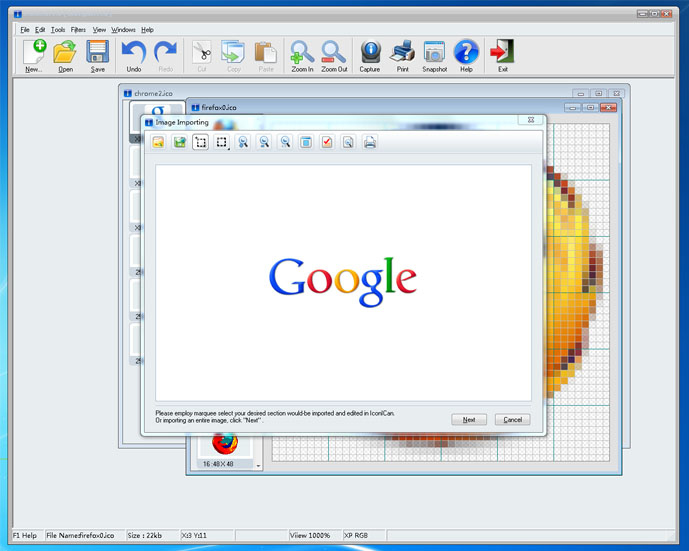Open a file using the Open folder icon
Viewport: 689px width, 551px height.
65,55
